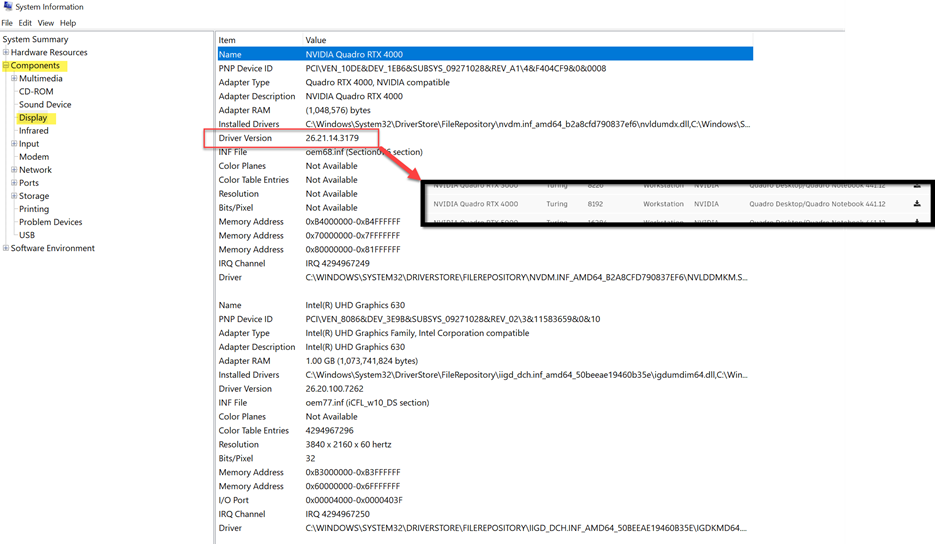Viewport: 935px width, 544px height.
Task: Select the Input tree item
Action: [29, 144]
